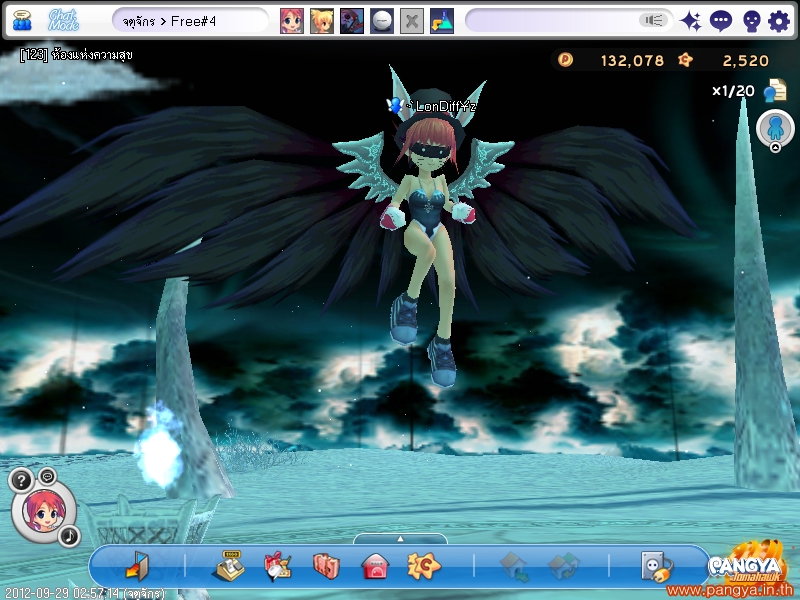This screenshot has height=600, width=800.
Task: Click the grayed house swap icon
Action: [x=563, y=567]
